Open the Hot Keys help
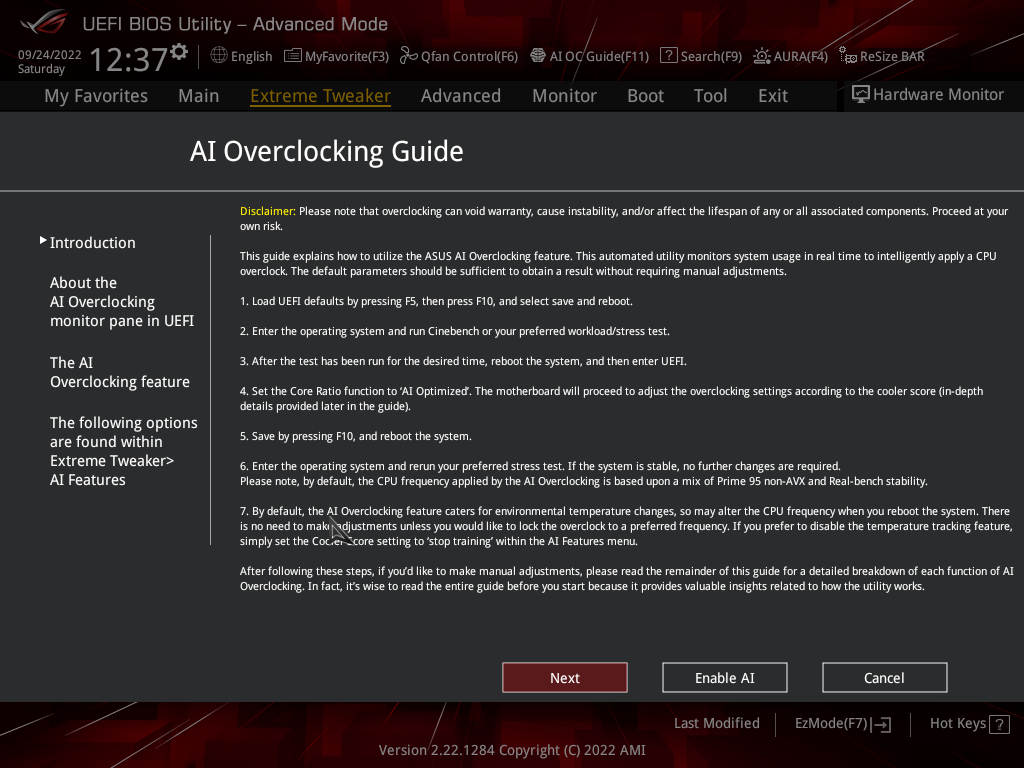 (968, 724)
